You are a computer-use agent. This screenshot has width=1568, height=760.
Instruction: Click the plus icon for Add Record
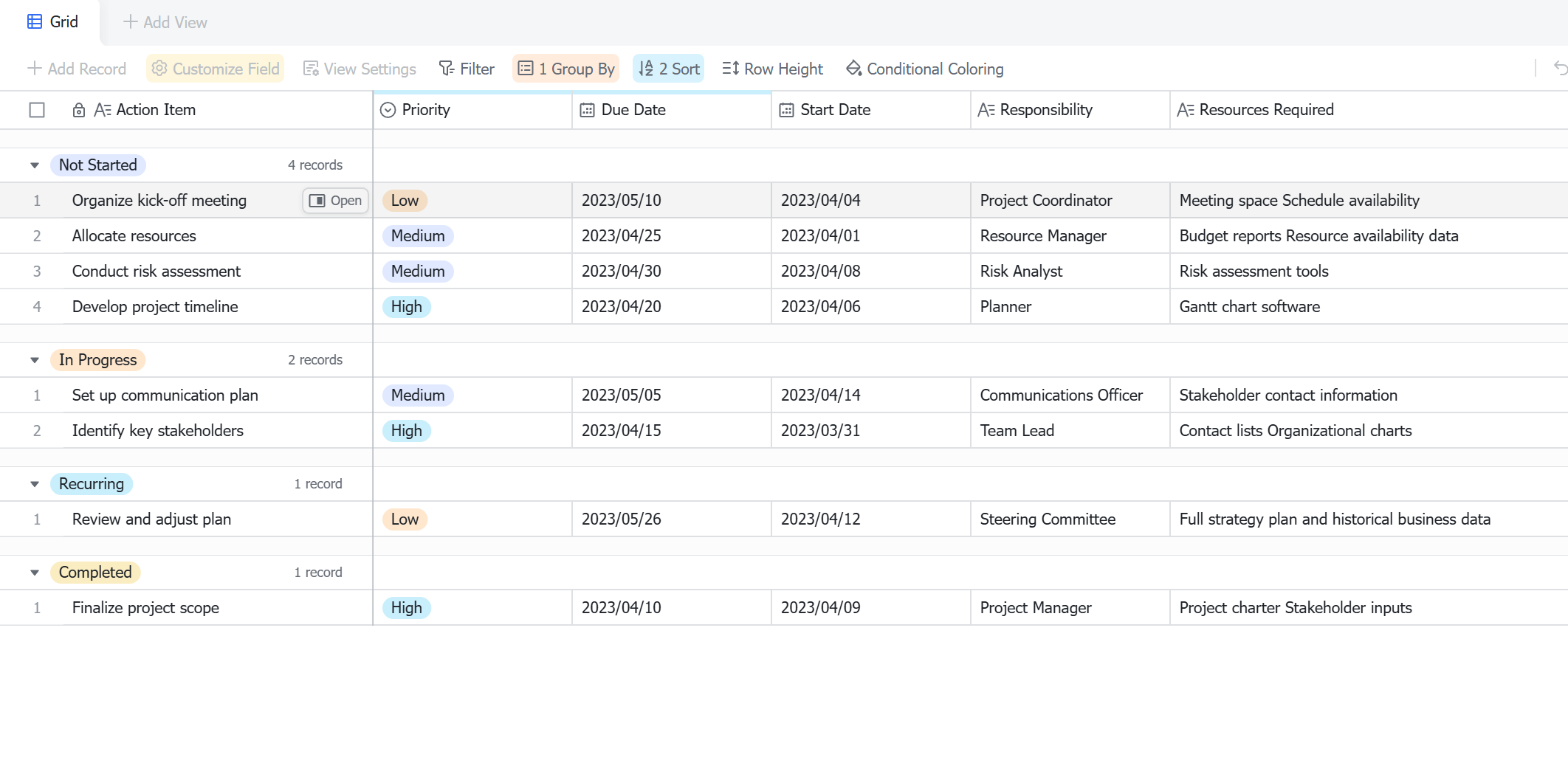[x=34, y=69]
